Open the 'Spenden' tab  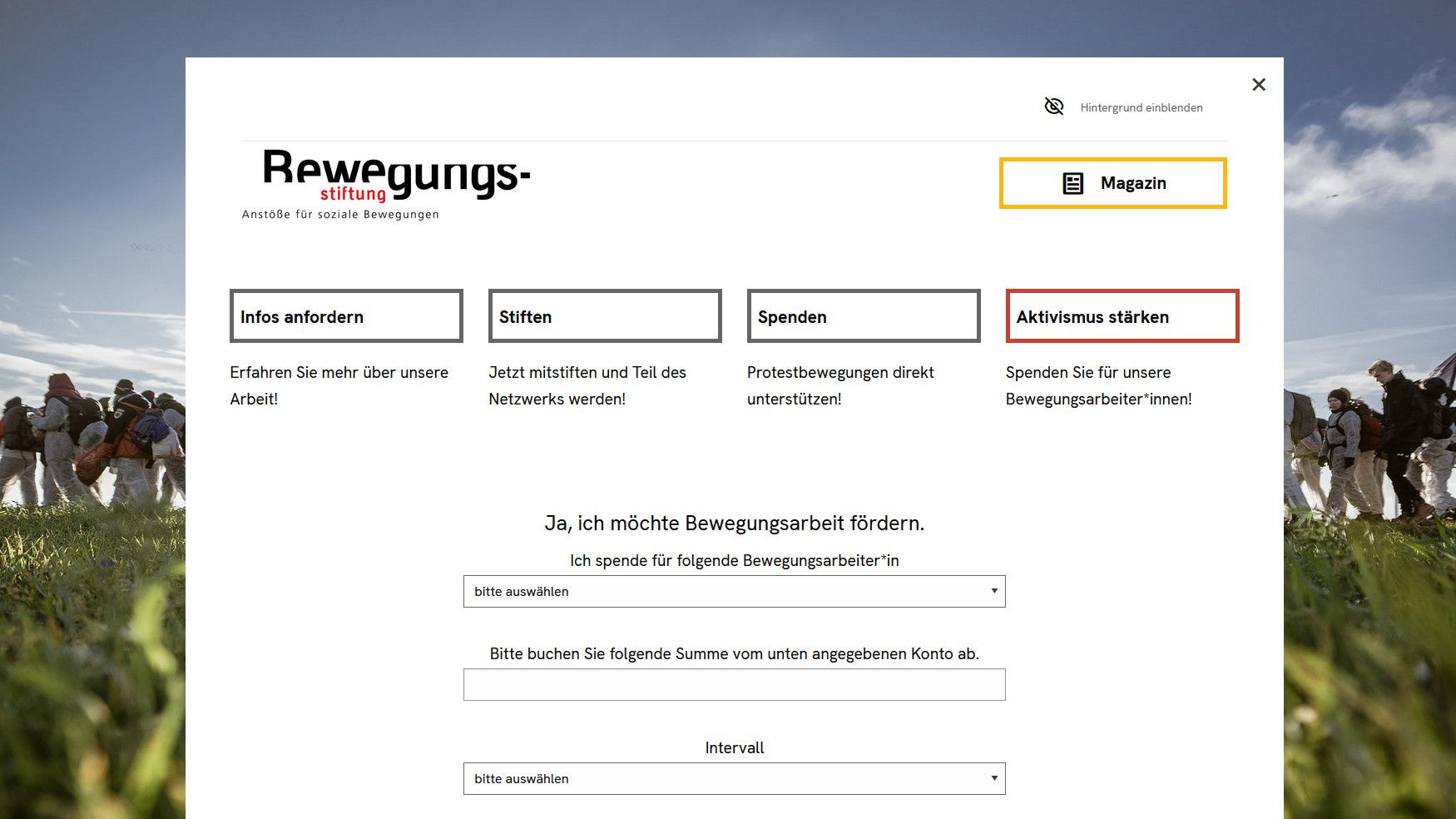point(863,316)
